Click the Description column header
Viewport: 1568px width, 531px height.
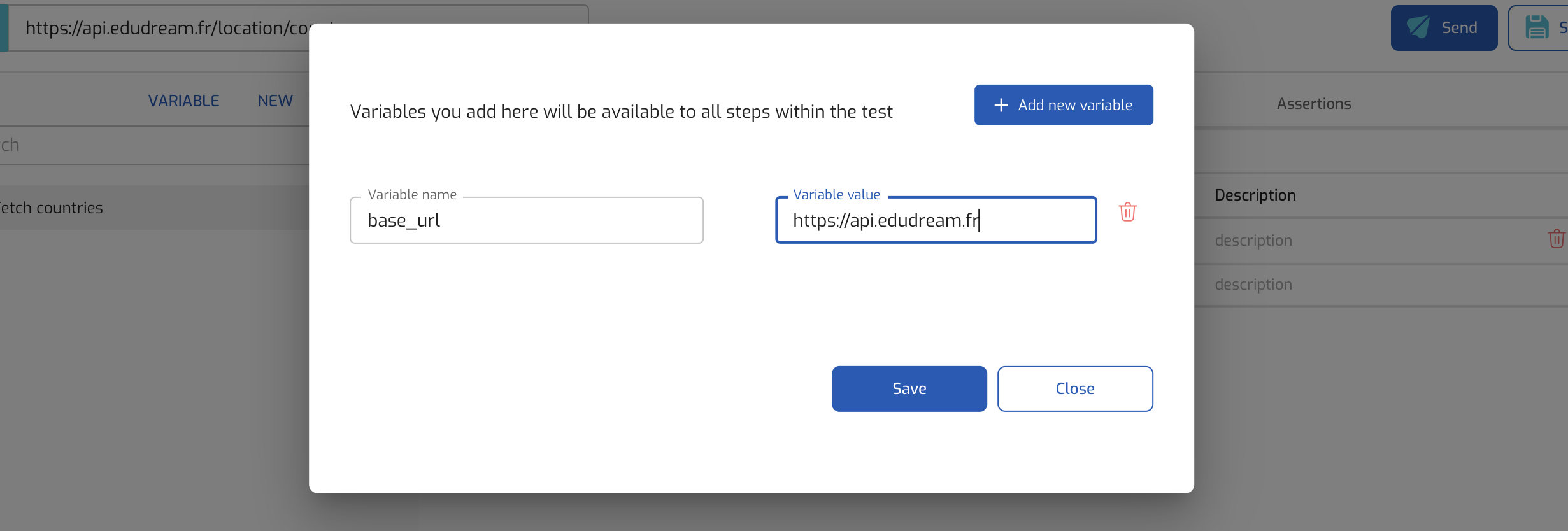tap(1255, 195)
